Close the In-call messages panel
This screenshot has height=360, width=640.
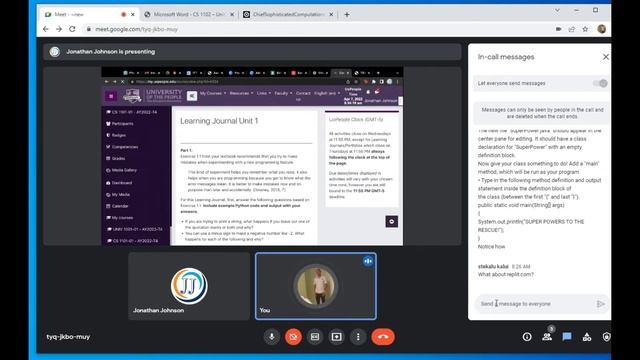click(x=606, y=57)
